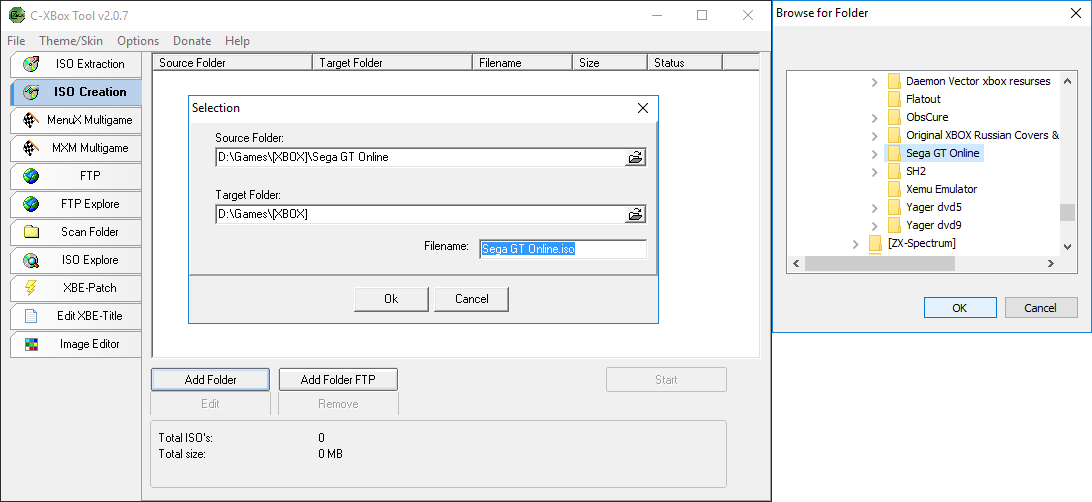Expand the [ZX-Spectrum] folder
This screenshot has width=1092, height=502.
(857, 244)
